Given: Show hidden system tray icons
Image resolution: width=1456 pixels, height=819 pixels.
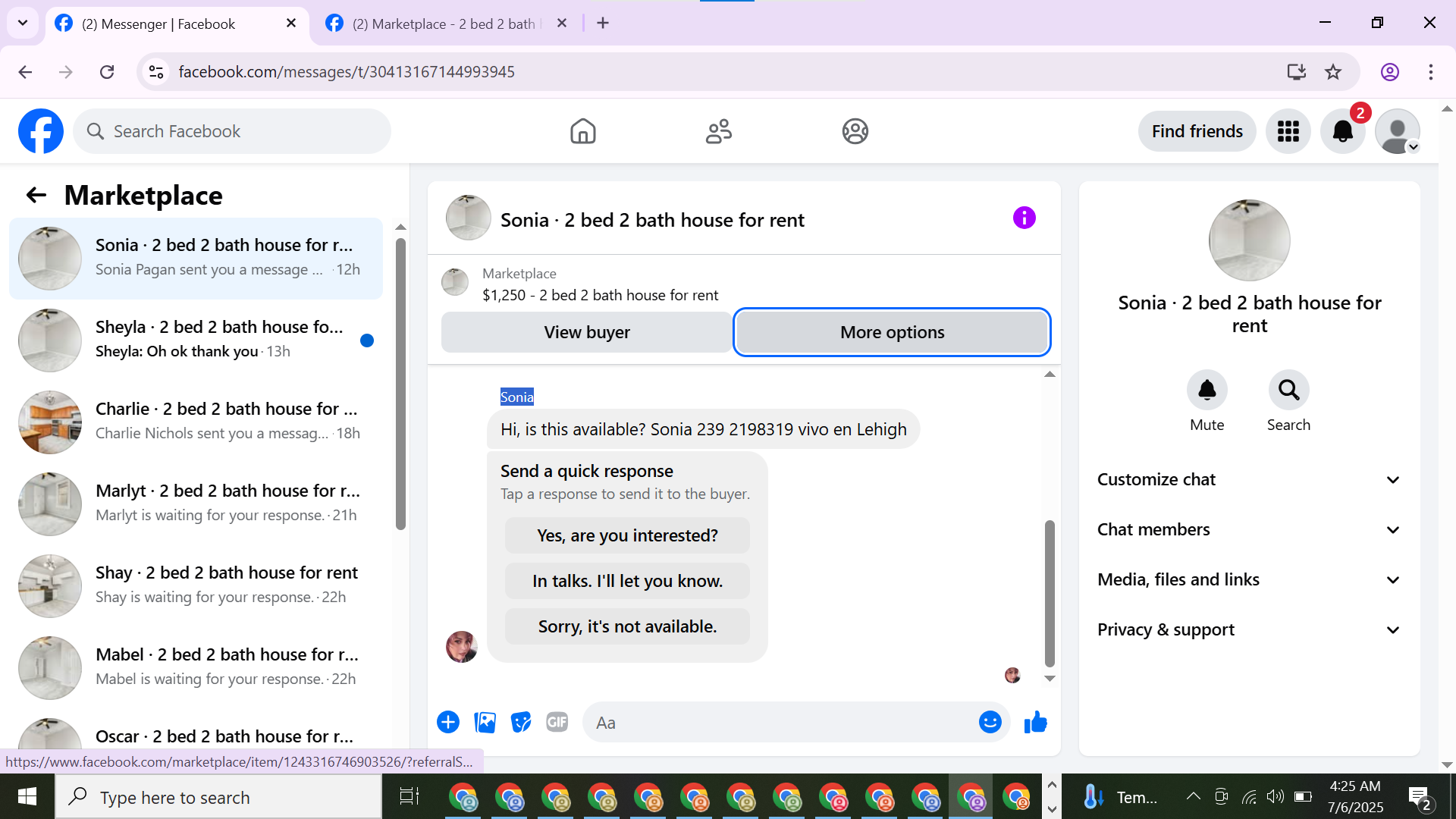Looking at the screenshot, I should pos(1193,796).
